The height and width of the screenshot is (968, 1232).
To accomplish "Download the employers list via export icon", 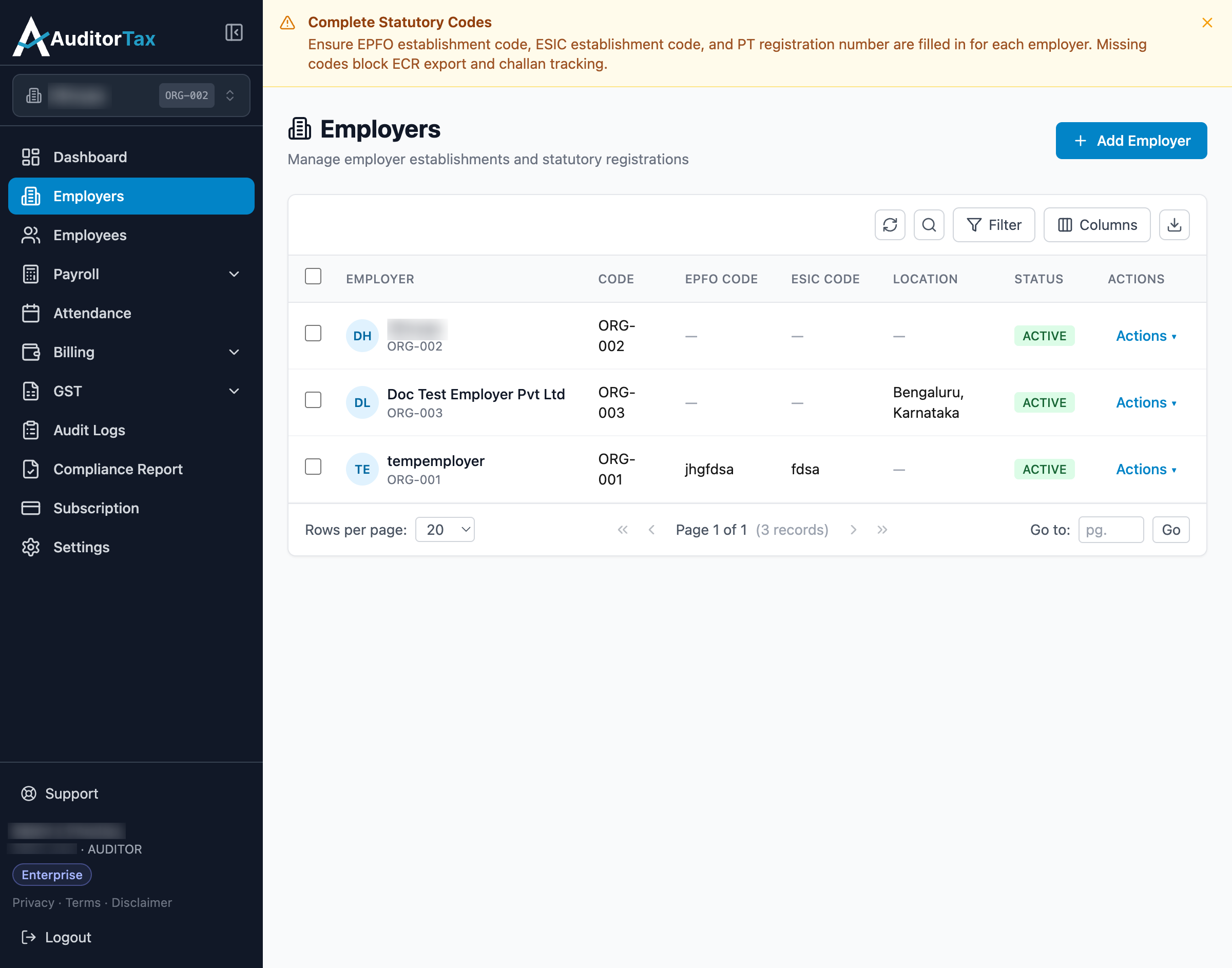I will [x=1174, y=225].
